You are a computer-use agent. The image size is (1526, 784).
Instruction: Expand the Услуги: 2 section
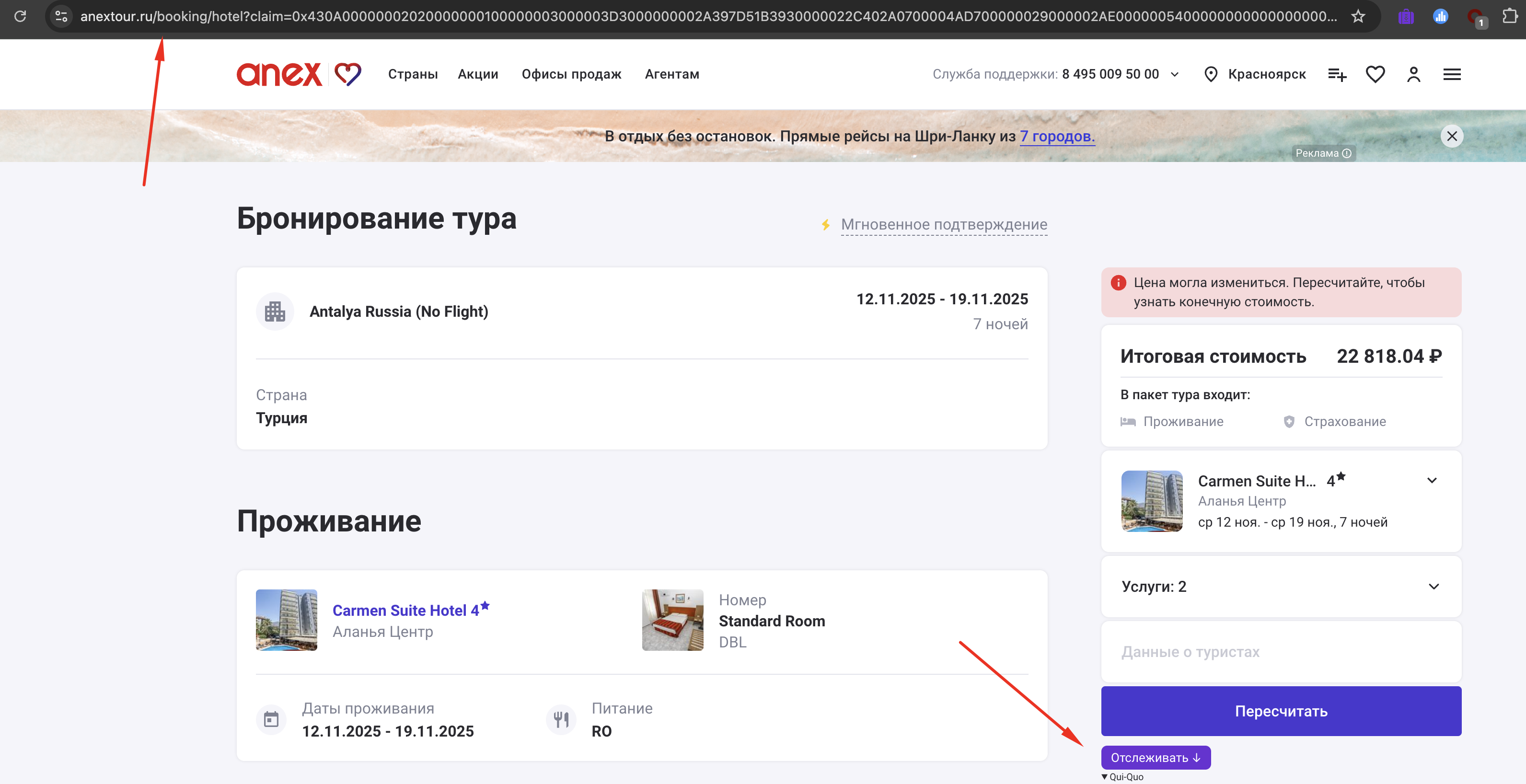(x=1433, y=586)
